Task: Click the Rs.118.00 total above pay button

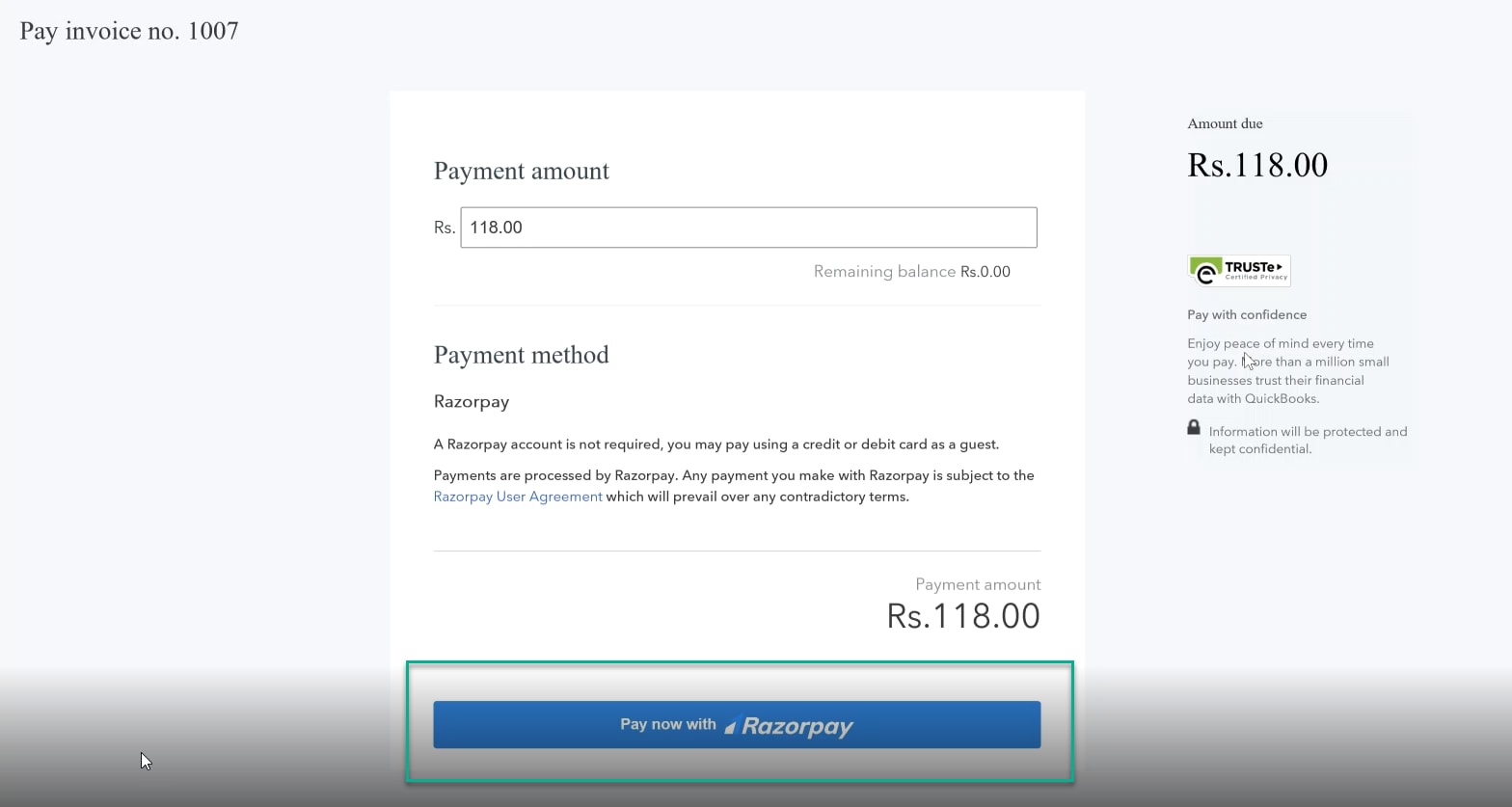Action: 962,616
